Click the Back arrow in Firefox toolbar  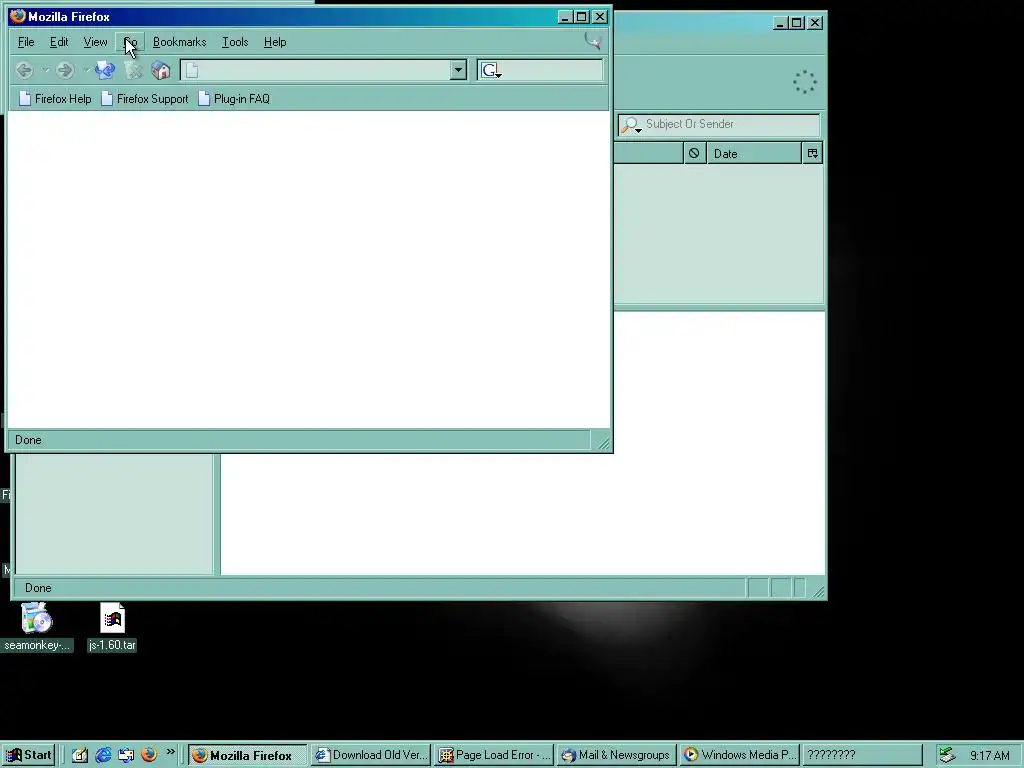coord(25,70)
